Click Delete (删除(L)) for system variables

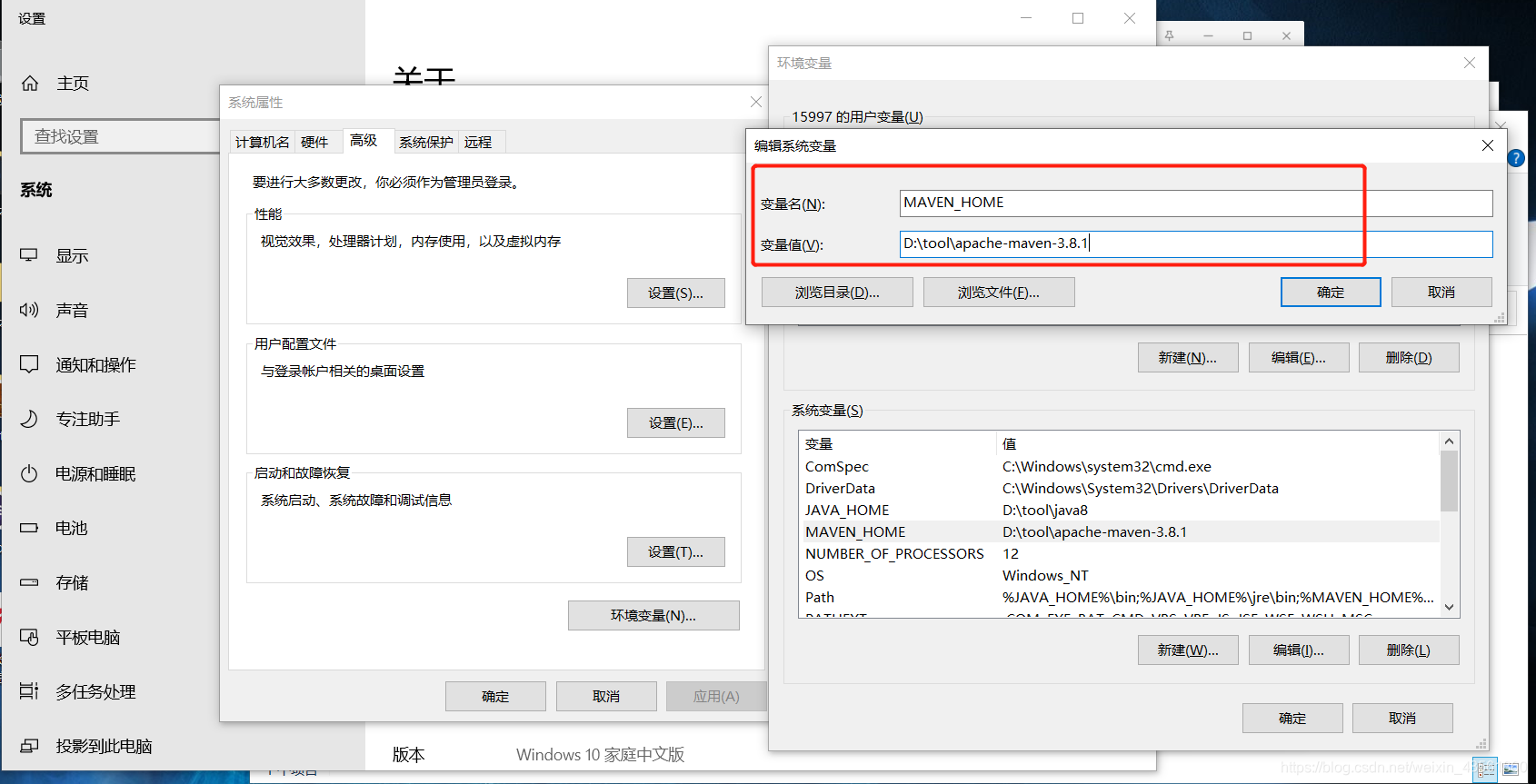[x=1409, y=650]
